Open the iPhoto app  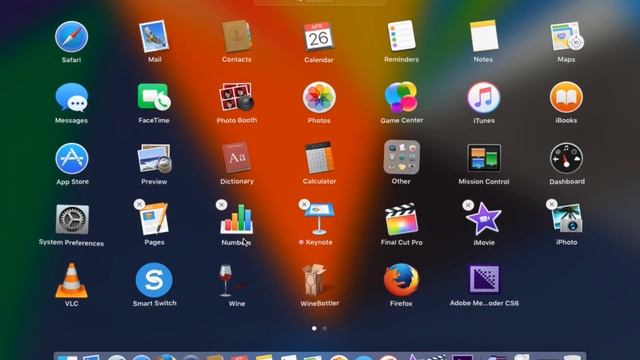pos(567,219)
